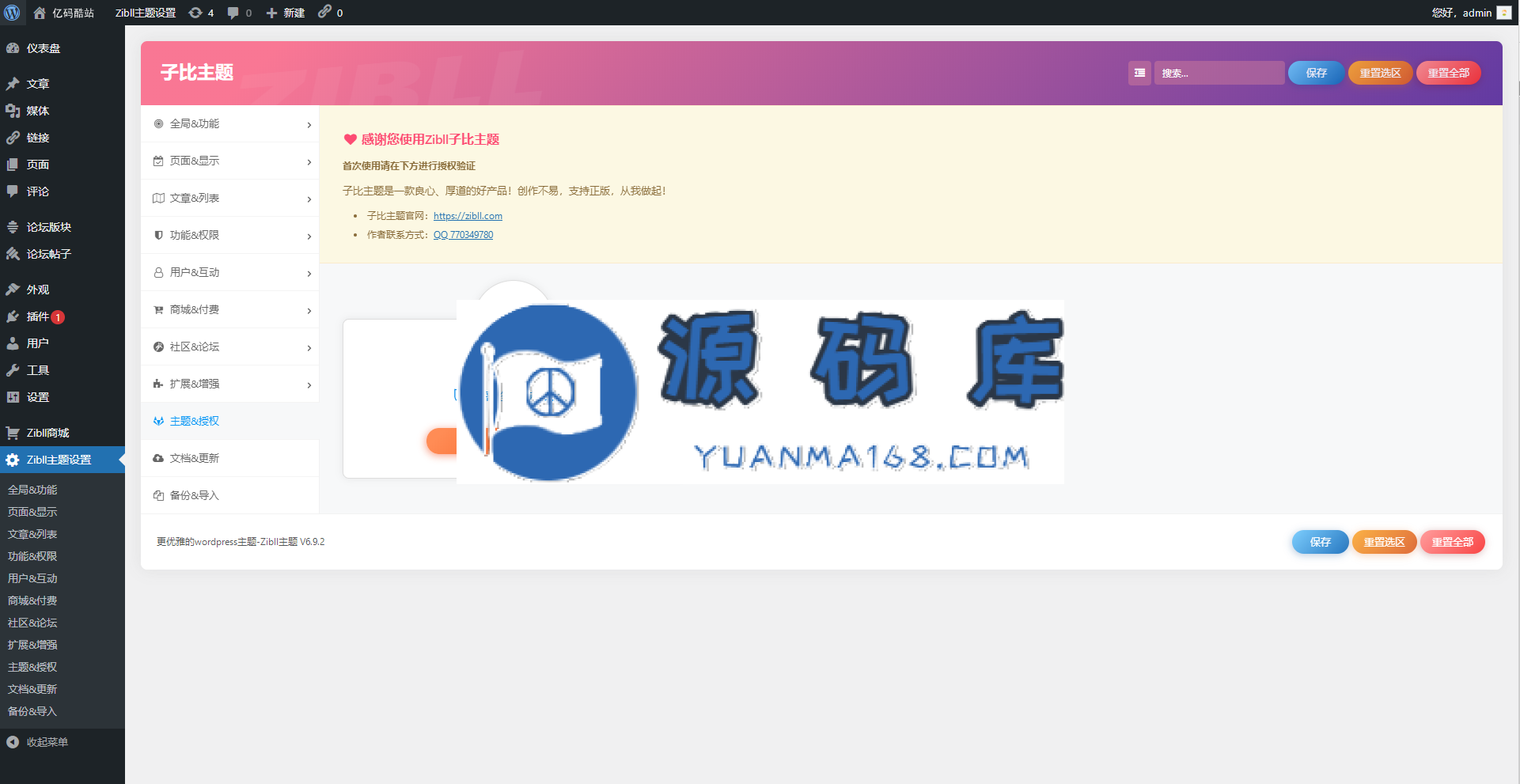
Task: Open 用户 users menu
Action: coord(63,343)
